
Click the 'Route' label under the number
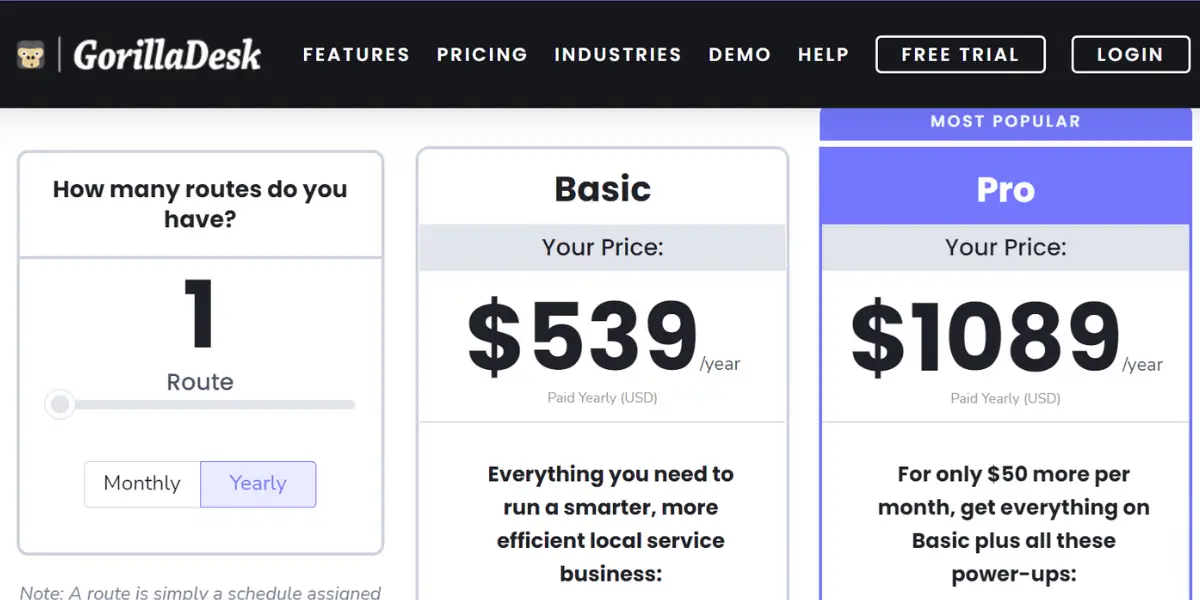[x=200, y=382]
